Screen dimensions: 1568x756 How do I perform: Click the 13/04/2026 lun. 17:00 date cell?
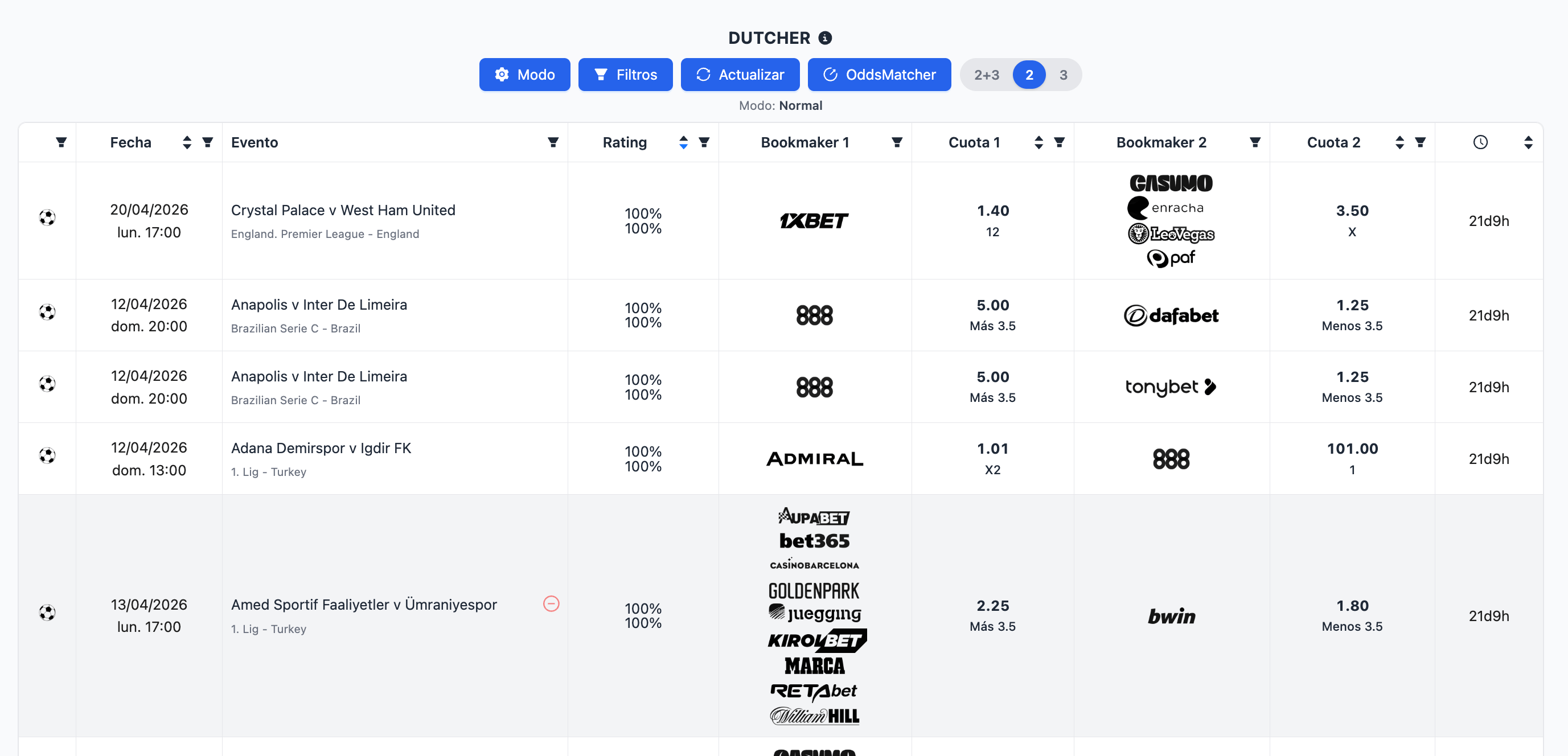[149, 615]
